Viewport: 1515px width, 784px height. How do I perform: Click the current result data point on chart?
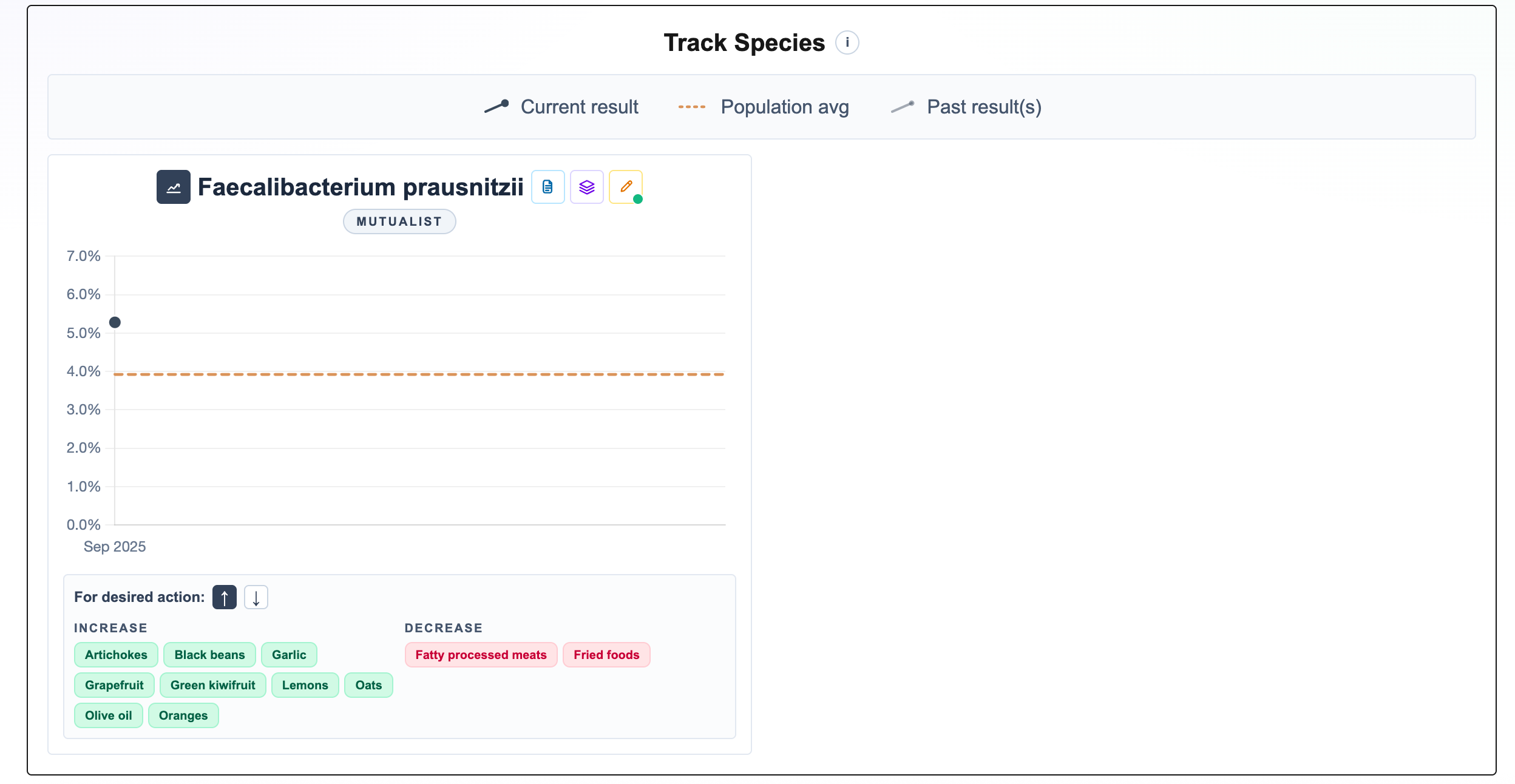pos(115,322)
